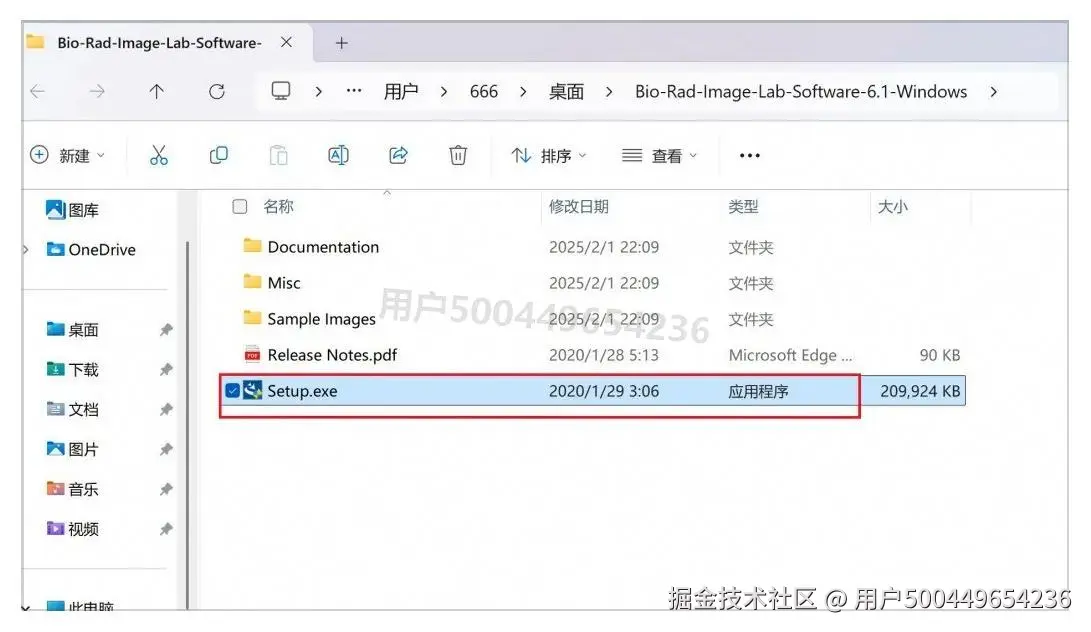Click the Copy icon
Image resolution: width=1091 pixels, height=632 pixels.
[x=218, y=155]
